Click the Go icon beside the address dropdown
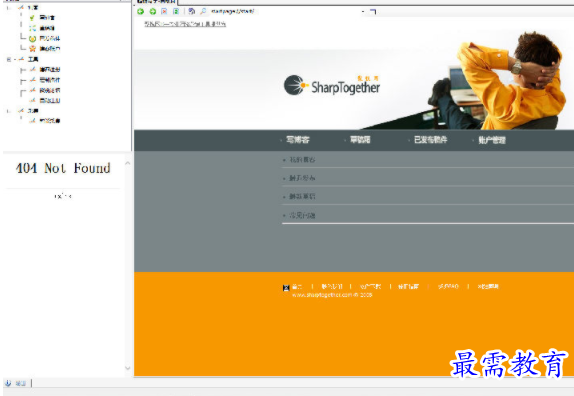The height and width of the screenshot is (396, 574). click(x=373, y=12)
